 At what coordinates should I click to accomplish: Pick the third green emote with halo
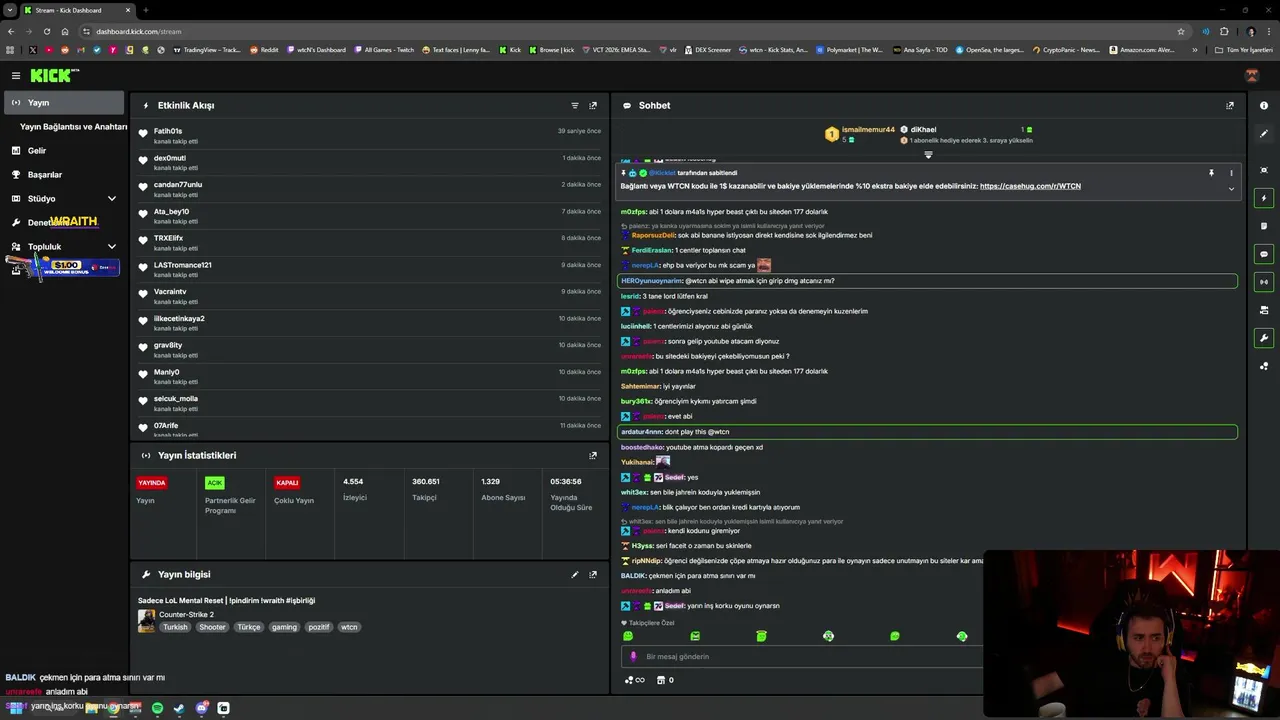(x=761, y=636)
